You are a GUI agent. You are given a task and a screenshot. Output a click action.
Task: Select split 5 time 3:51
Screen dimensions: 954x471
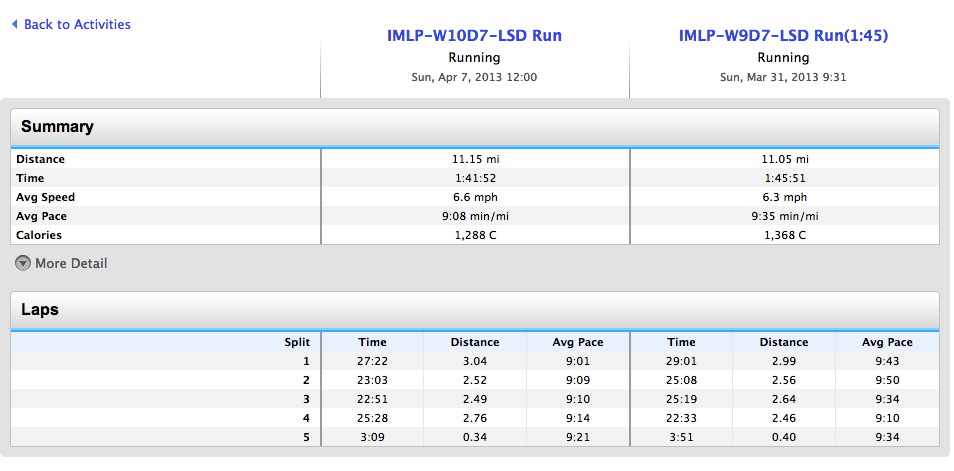(x=680, y=437)
